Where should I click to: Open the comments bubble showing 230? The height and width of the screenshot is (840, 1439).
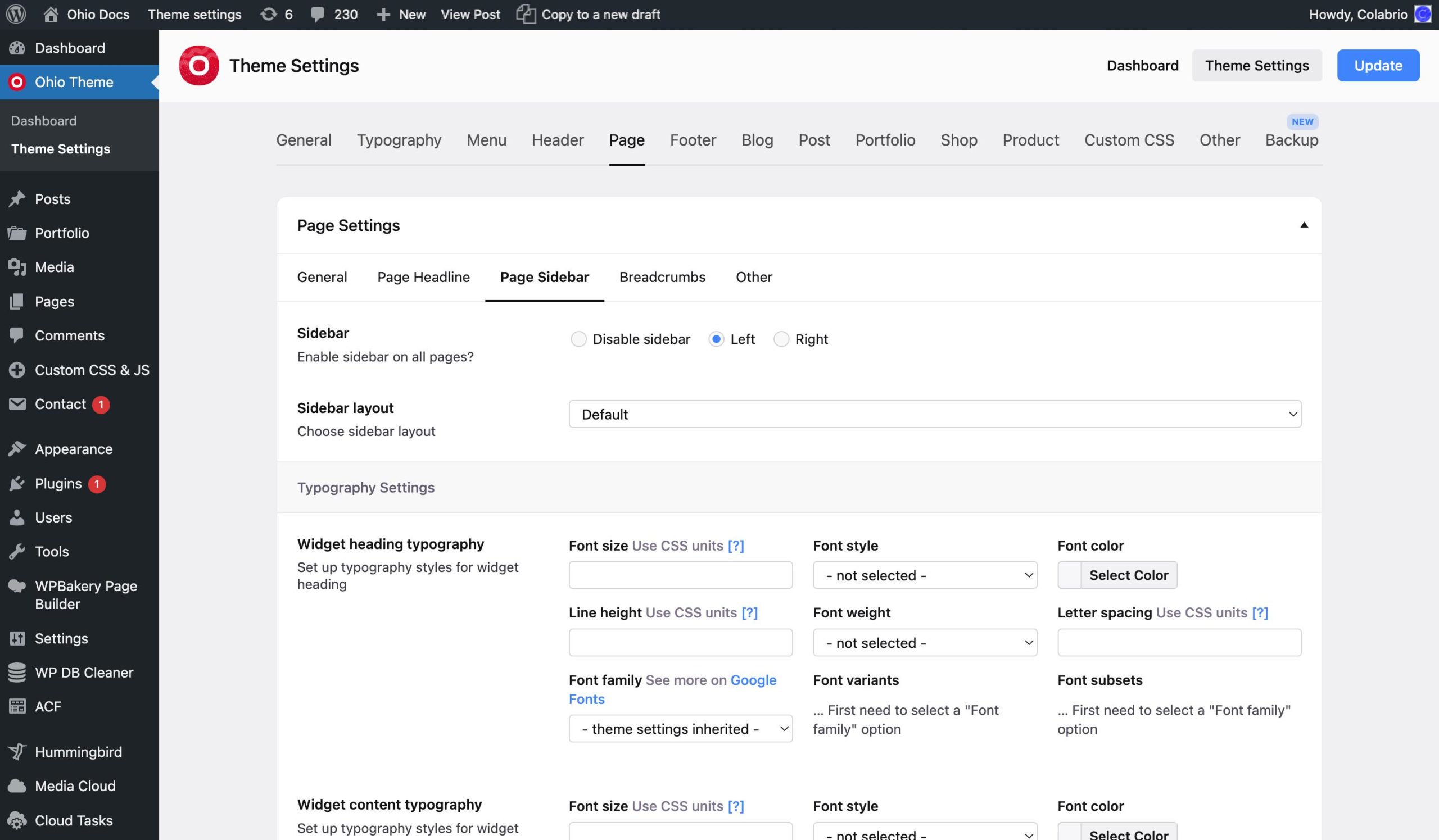coord(318,15)
